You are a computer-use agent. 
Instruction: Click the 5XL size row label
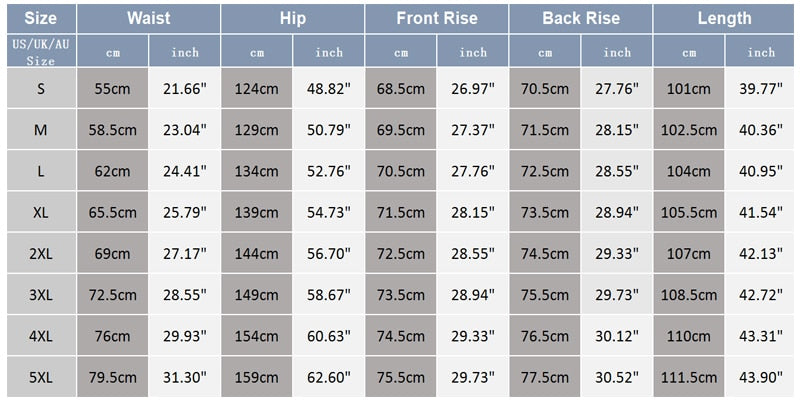[x=40, y=376]
